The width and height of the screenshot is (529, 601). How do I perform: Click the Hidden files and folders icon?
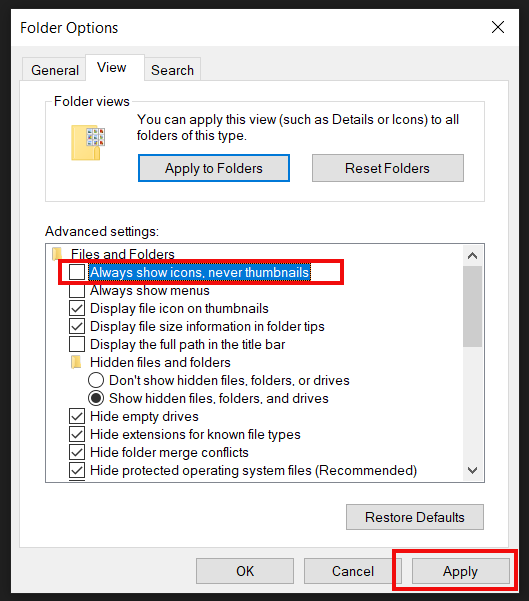click(x=76, y=362)
